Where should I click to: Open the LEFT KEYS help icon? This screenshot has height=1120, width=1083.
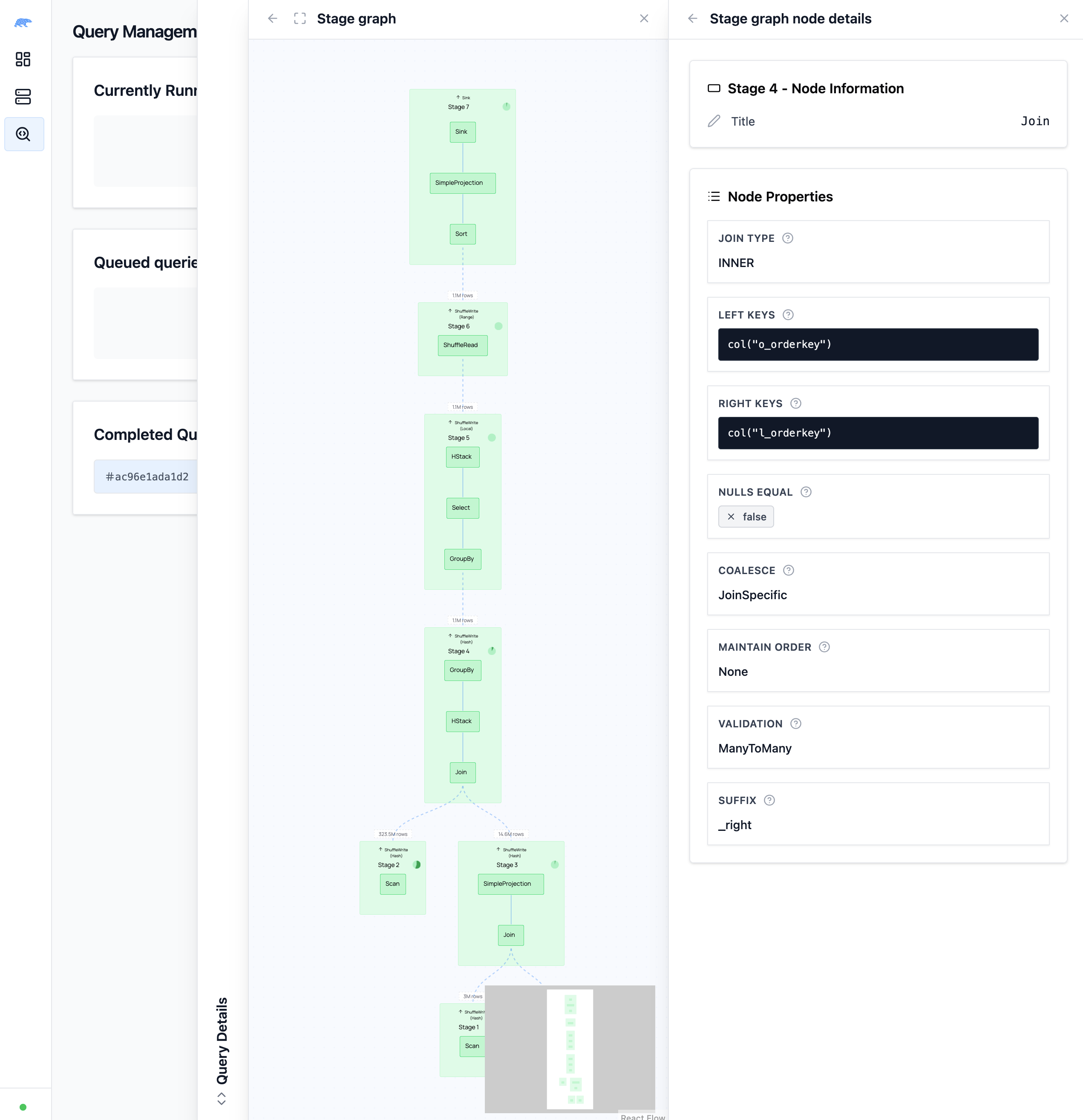789,315
